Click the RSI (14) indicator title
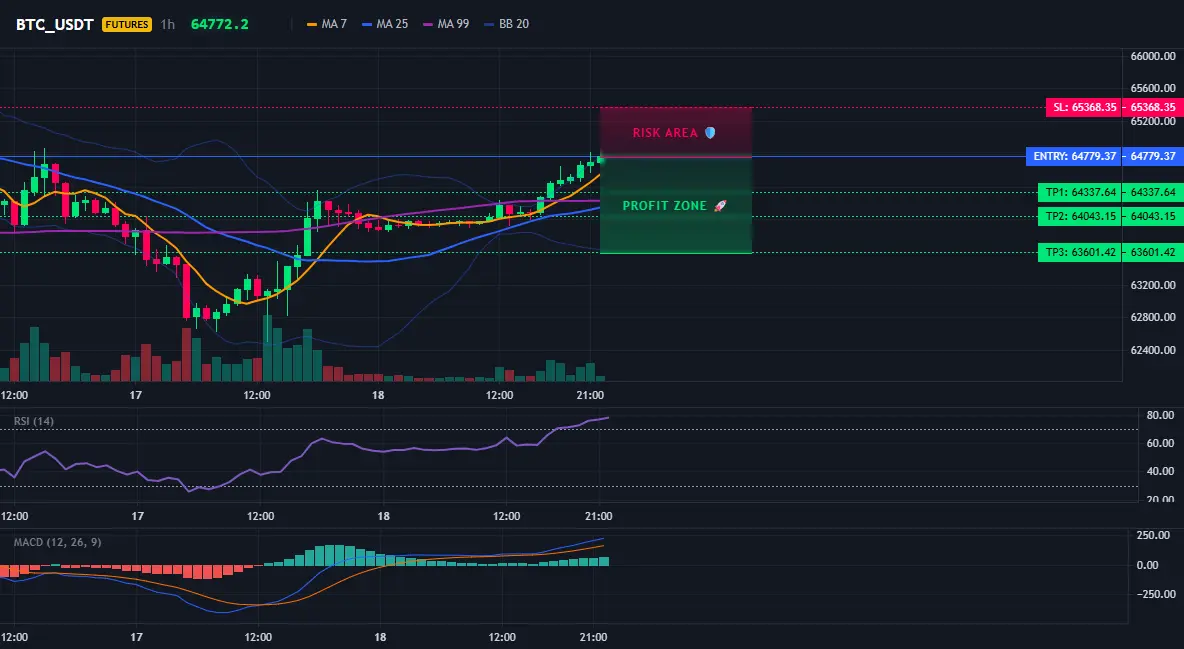This screenshot has width=1184, height=649. [x=34, y=421]
